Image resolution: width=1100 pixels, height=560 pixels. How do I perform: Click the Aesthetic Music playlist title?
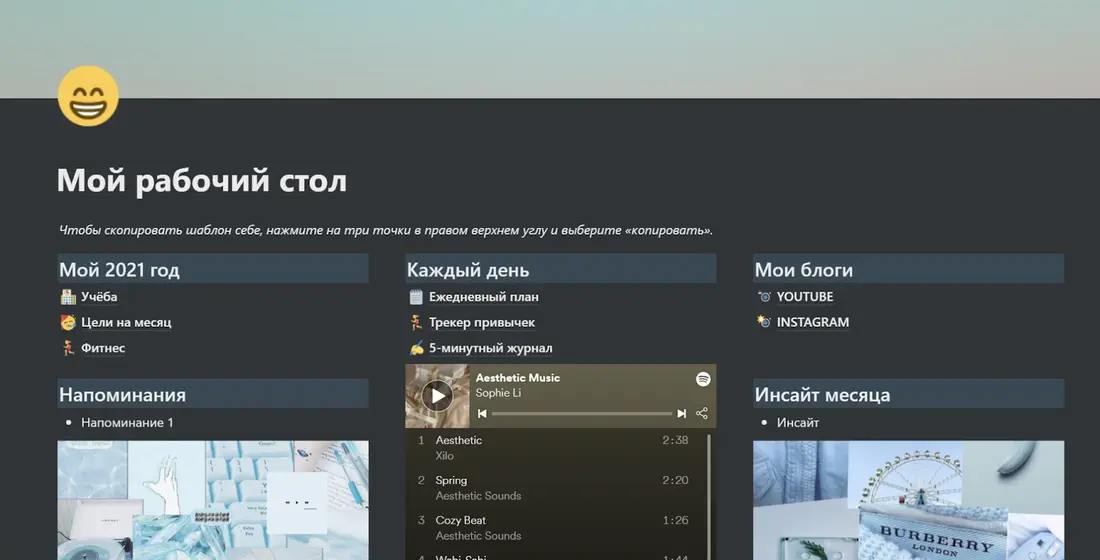tap(518, 378)
